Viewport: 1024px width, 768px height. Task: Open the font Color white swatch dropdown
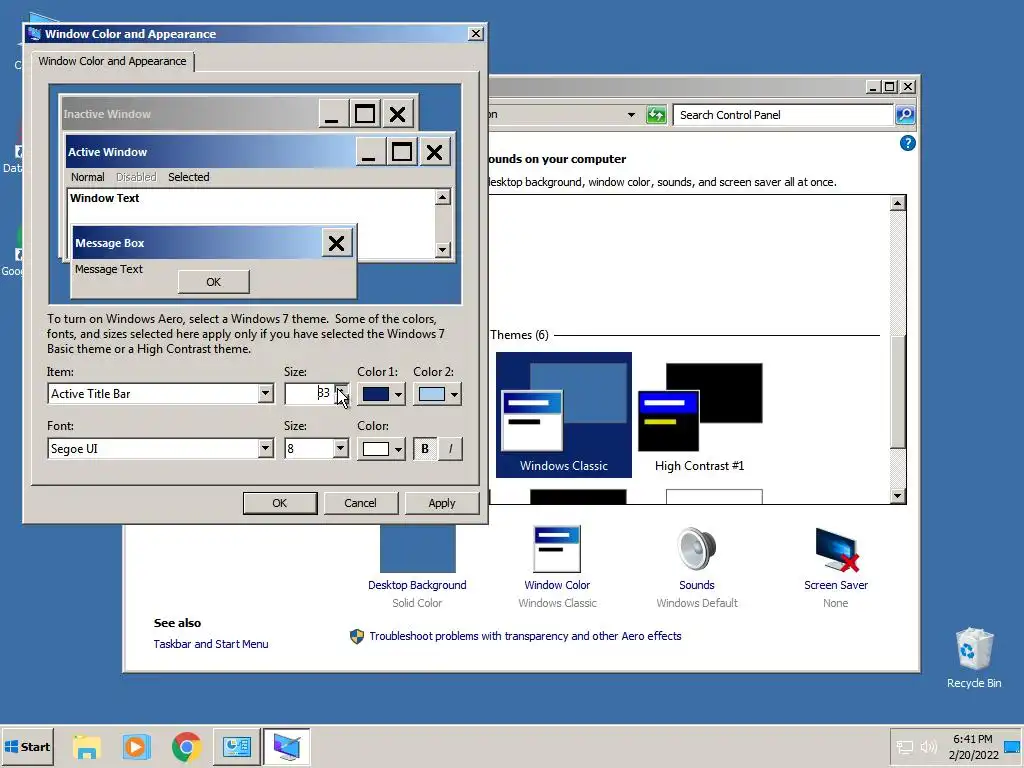click(x=381, y=449)
